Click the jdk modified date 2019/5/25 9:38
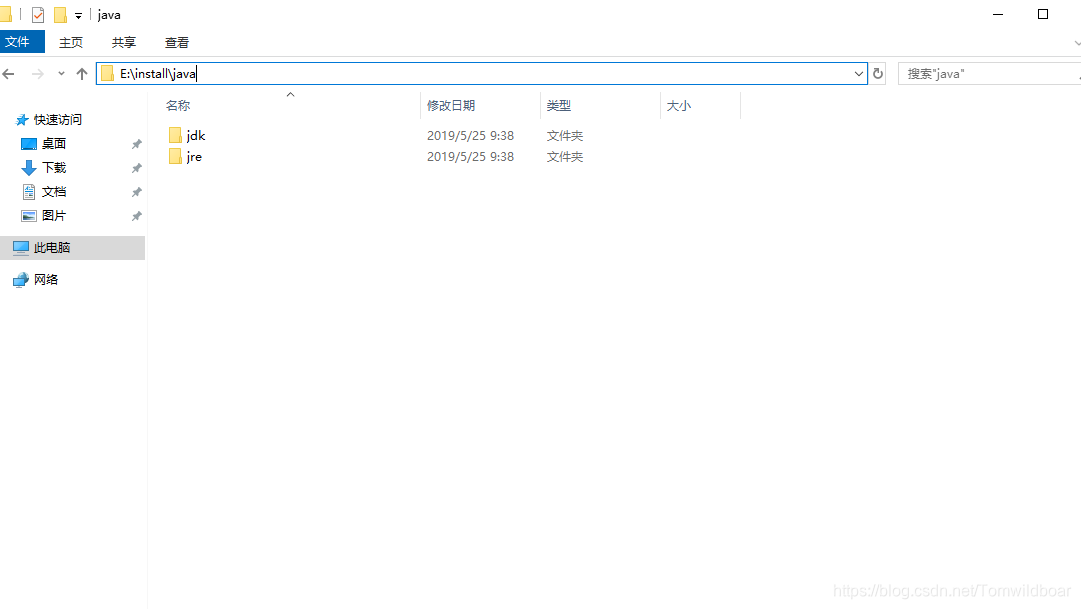This screenshot has width=1081, height=609. click(470, 136)
